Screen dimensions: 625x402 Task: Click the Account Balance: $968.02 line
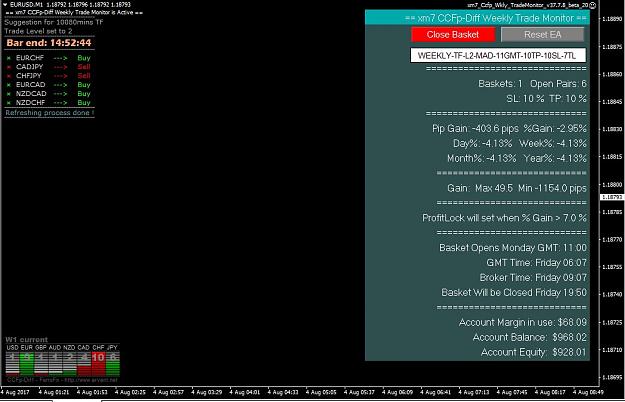tap(530, 337)
